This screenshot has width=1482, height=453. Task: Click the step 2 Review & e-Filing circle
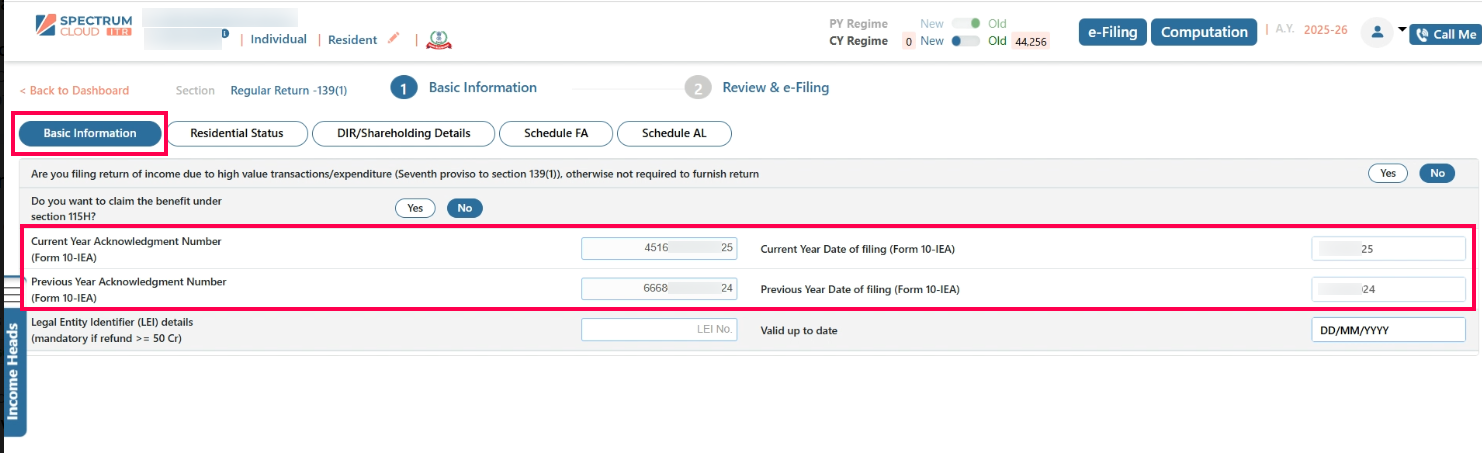[697, 88]
